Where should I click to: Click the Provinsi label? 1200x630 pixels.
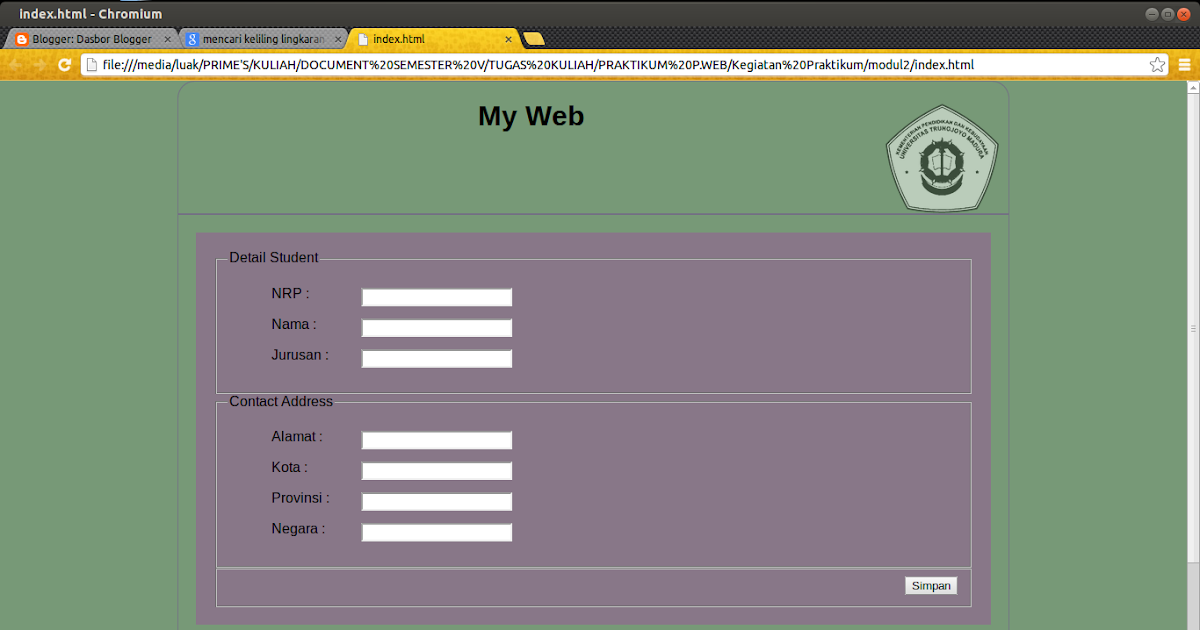tap(301, 498)
